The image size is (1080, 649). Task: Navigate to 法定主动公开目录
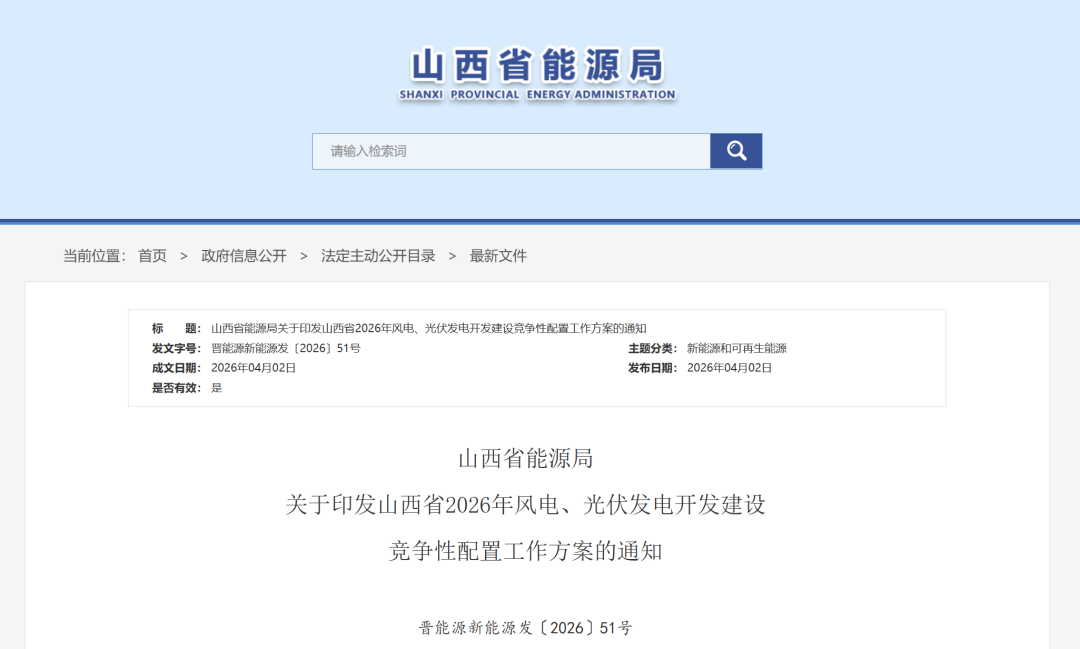click(x=378, y=256)
